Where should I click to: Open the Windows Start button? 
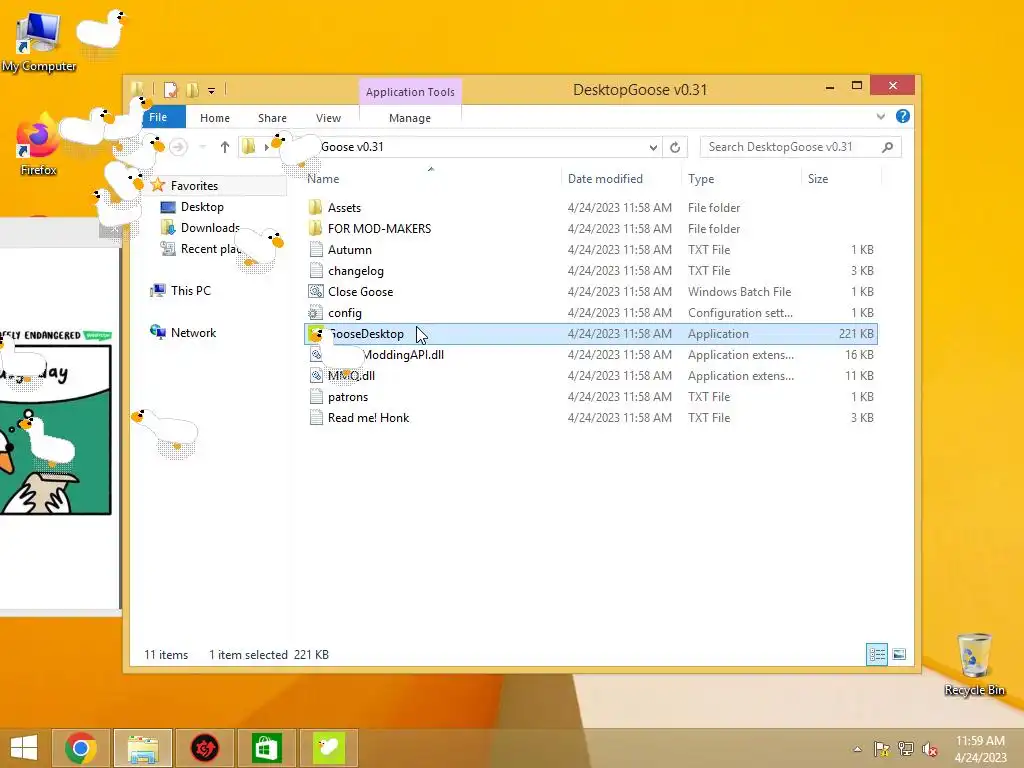pyautogui.click(x=24, y=748)
